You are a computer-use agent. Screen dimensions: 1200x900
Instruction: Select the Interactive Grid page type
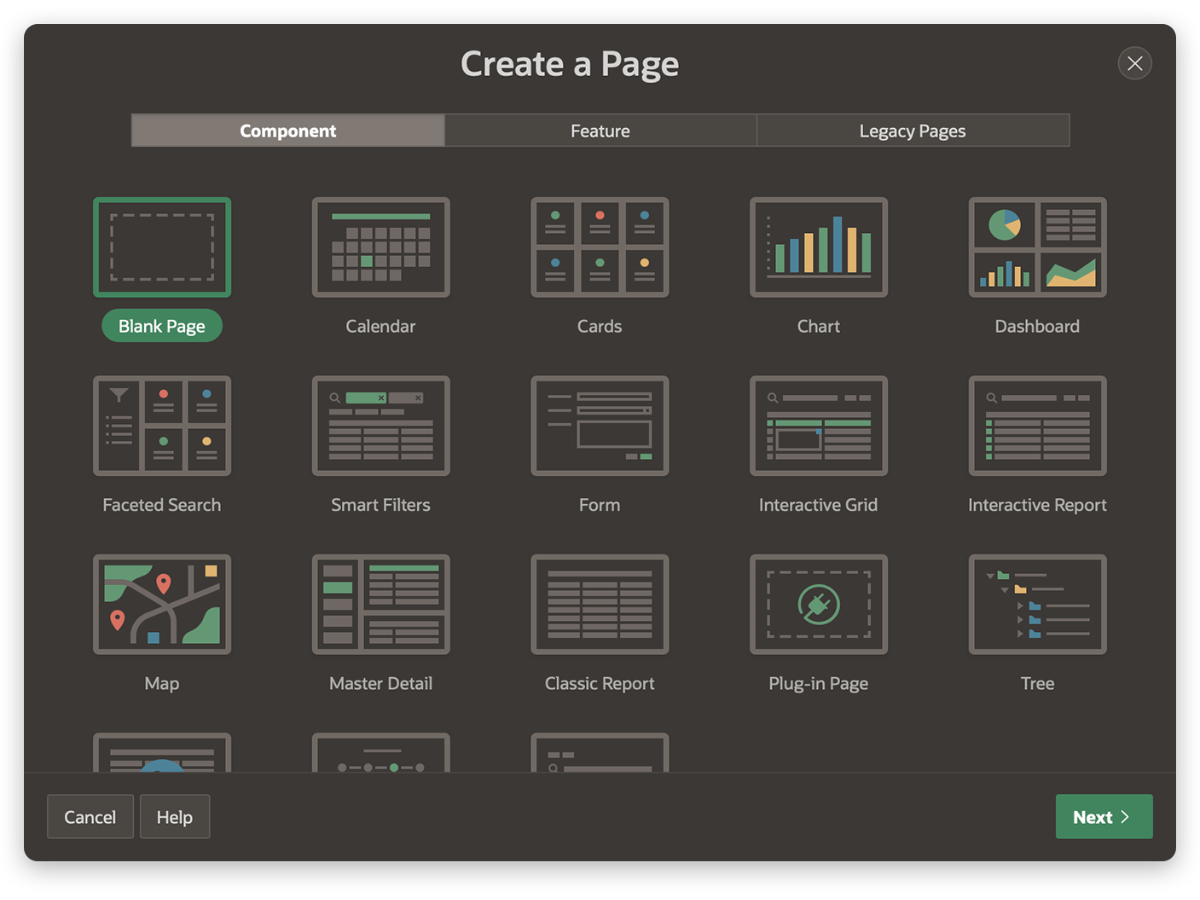[818, 425]
